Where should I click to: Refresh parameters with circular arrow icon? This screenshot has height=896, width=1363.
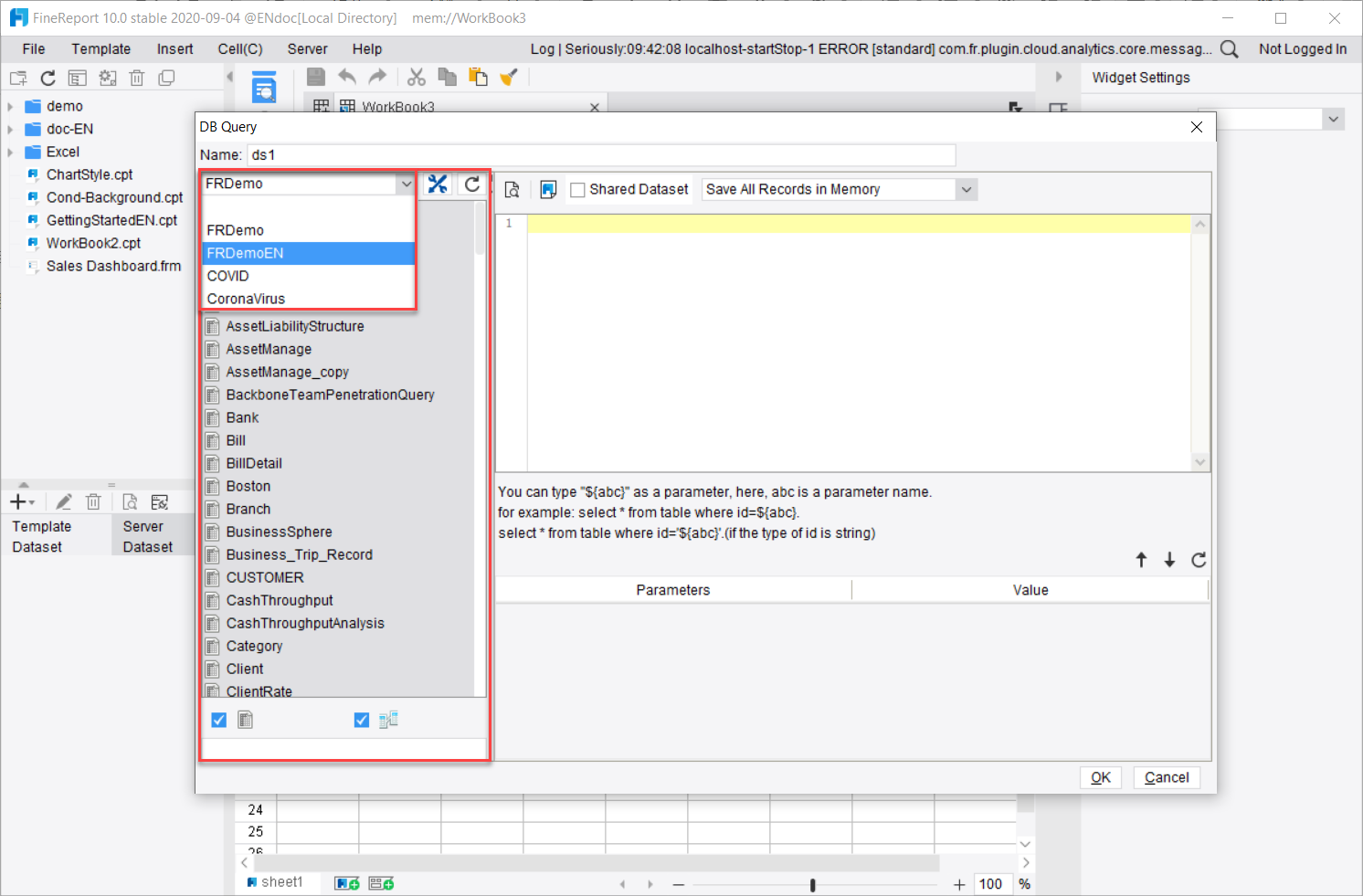(x=1199, y=560)
